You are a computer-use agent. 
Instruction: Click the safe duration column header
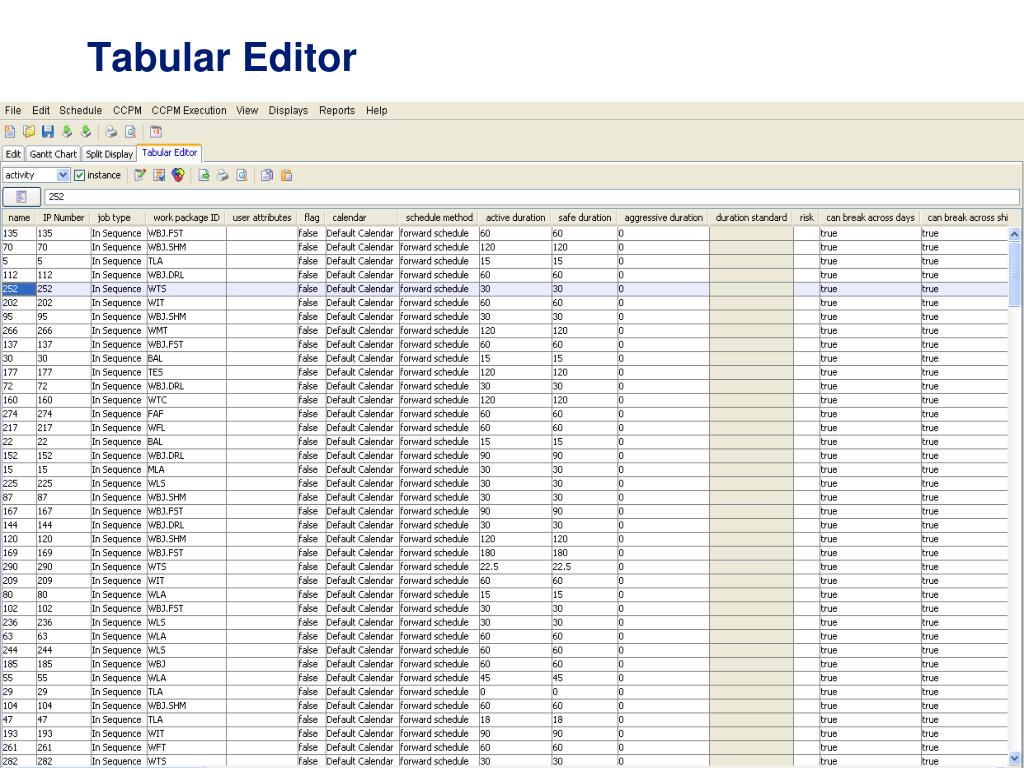[584, 217]
